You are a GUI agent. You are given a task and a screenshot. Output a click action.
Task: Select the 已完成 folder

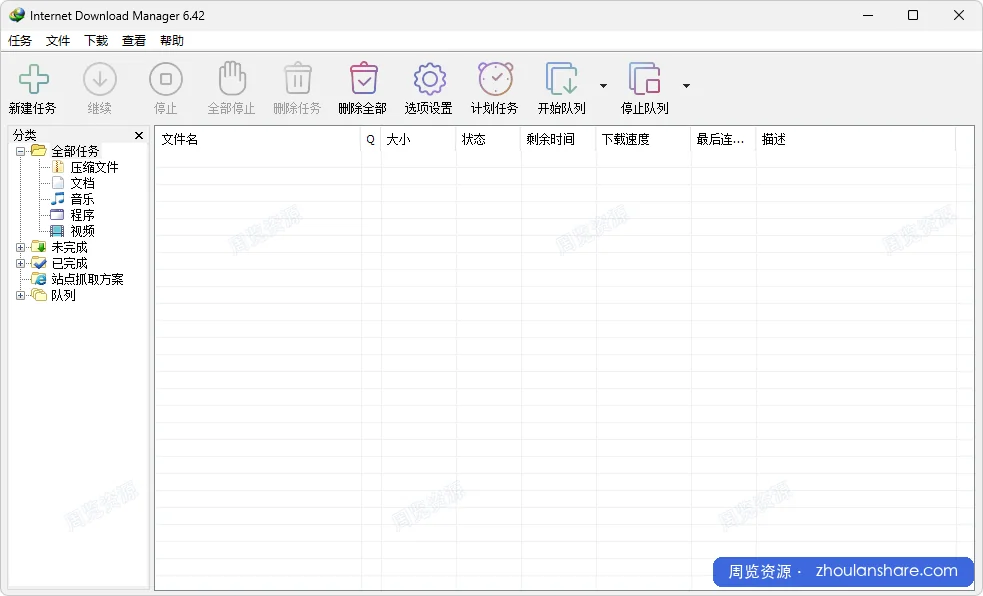69,263
